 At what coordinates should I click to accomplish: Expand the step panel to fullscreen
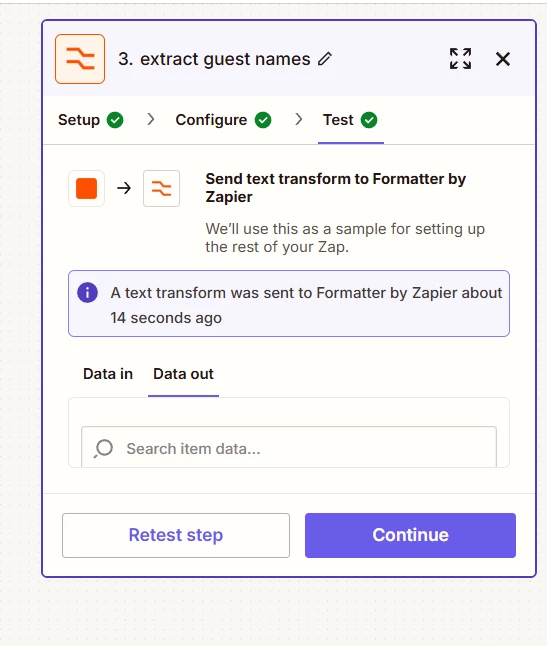pyautogui.click(x=460, y=59)
